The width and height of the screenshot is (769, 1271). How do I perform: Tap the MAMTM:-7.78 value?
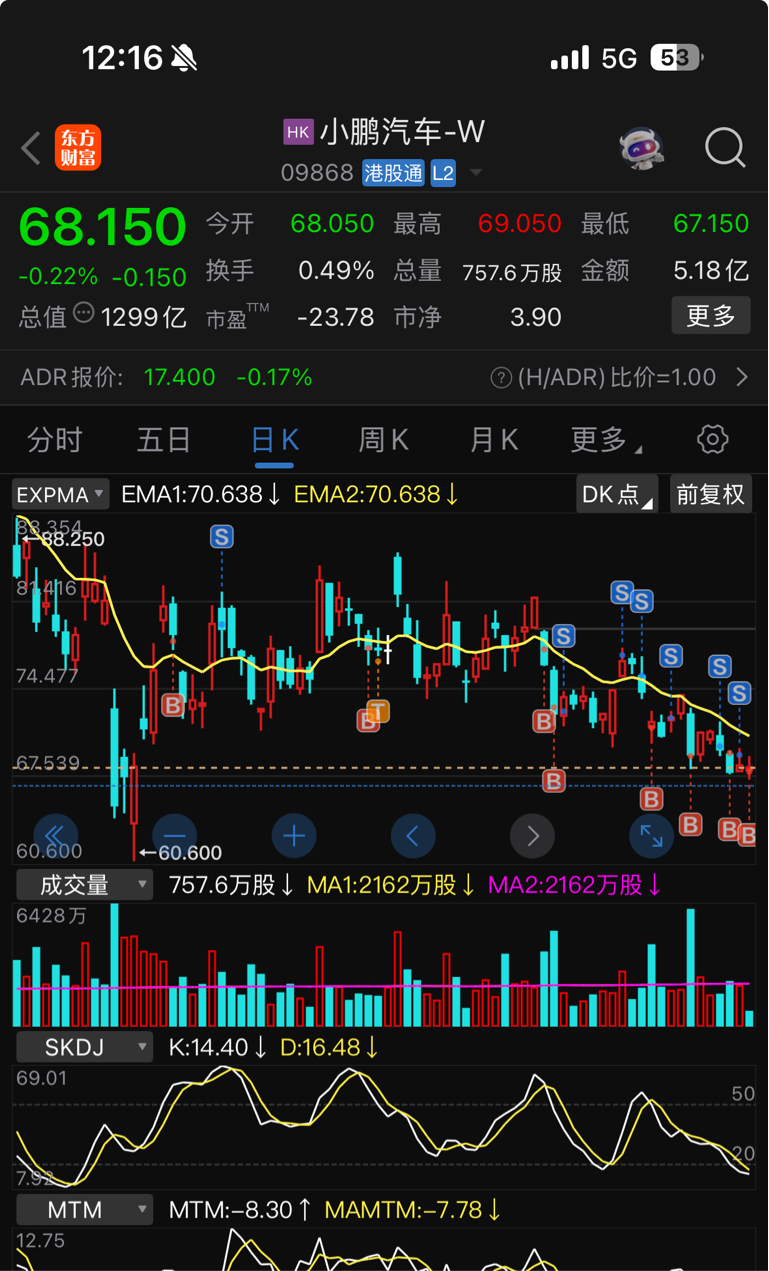click(x=413, y=1210)
